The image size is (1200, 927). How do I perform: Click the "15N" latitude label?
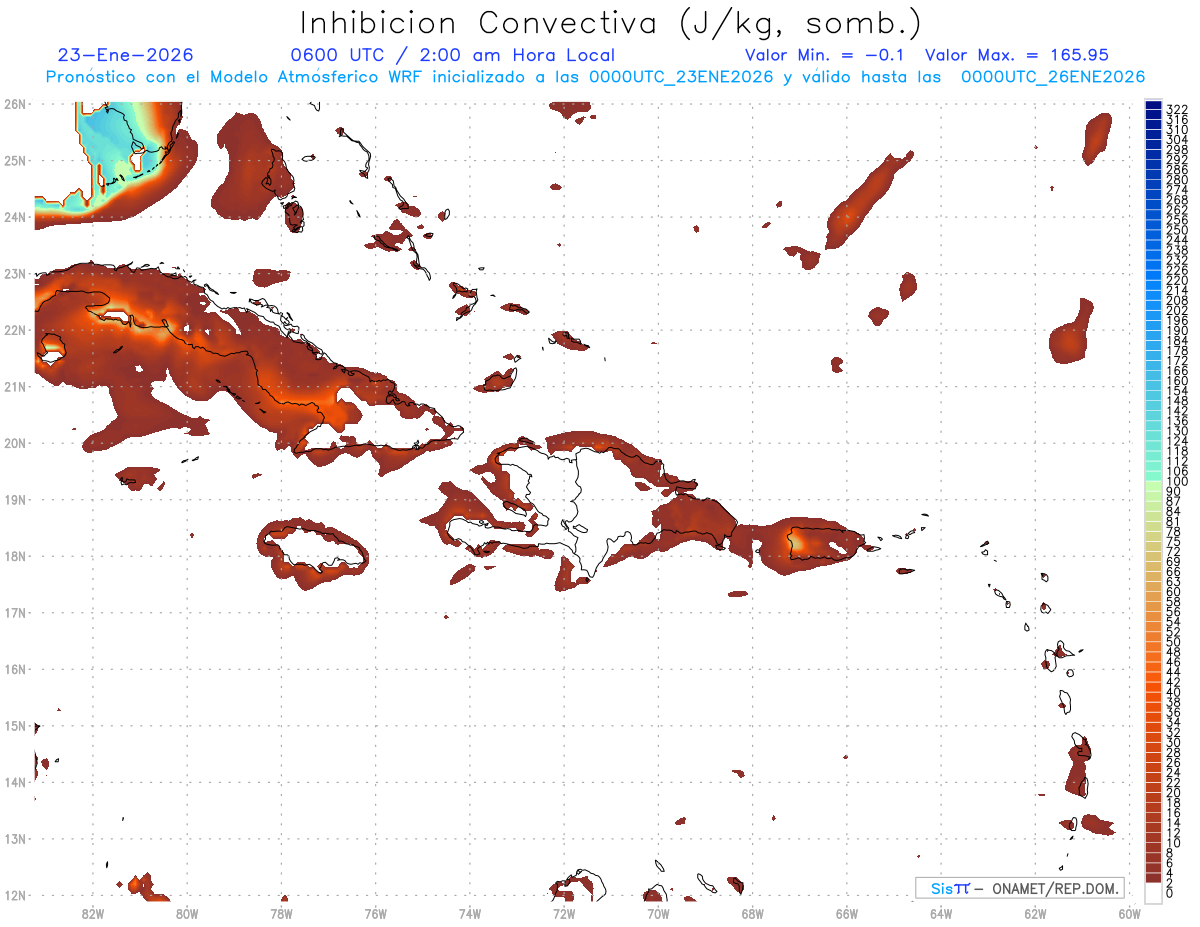15,725
